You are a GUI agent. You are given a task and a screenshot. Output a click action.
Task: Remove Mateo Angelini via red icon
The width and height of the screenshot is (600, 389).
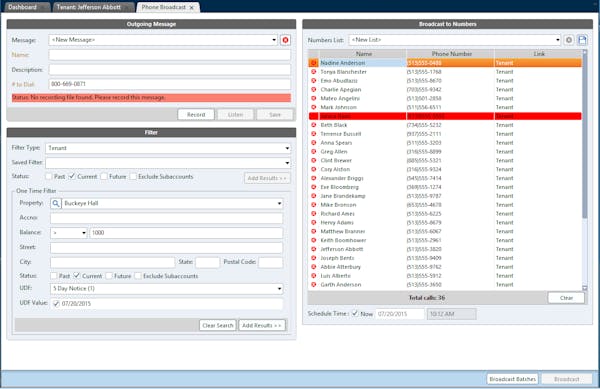(x=314, y=98)
